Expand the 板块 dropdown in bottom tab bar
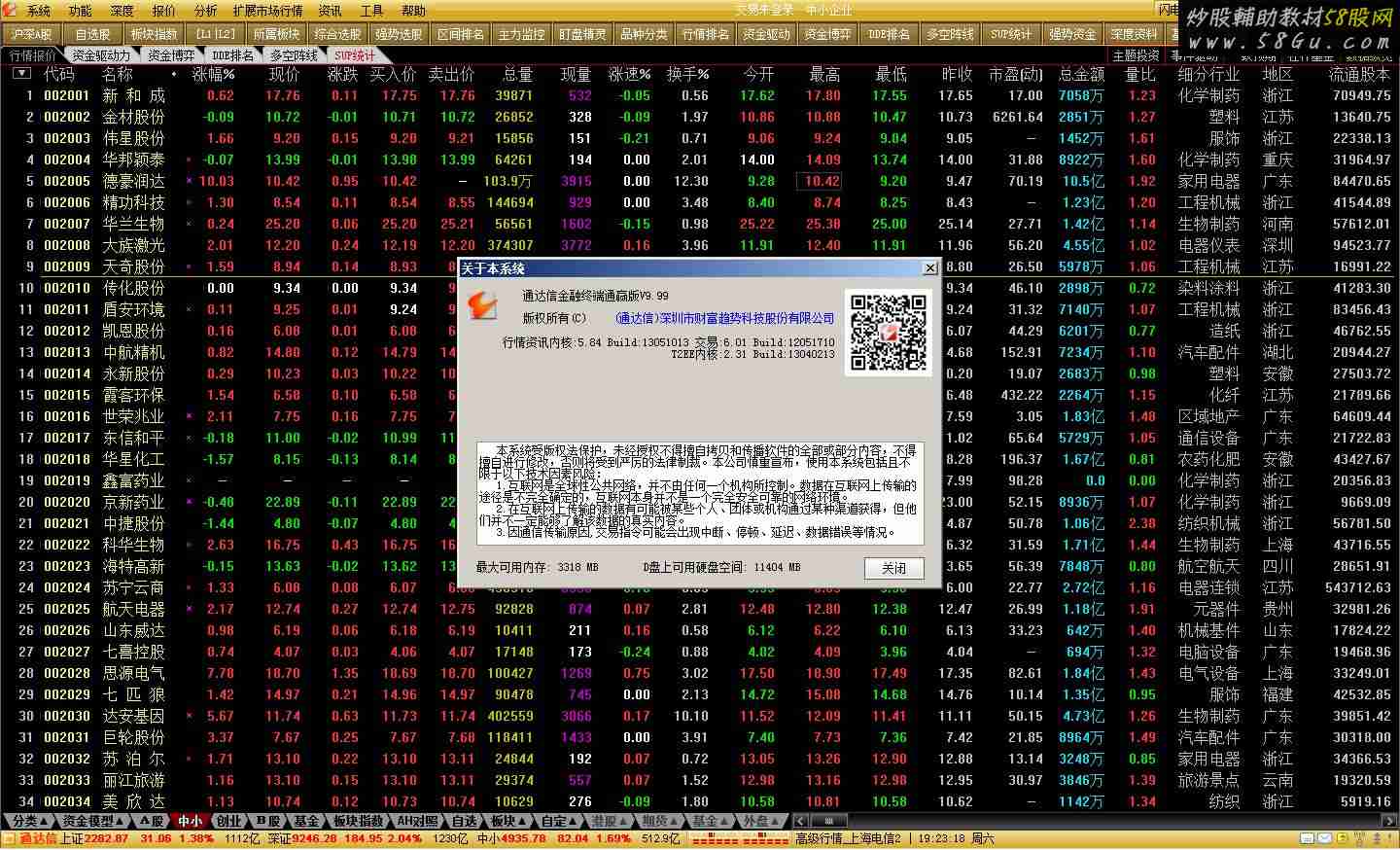This screenshot has height=850, width=1400. (507, 821)
